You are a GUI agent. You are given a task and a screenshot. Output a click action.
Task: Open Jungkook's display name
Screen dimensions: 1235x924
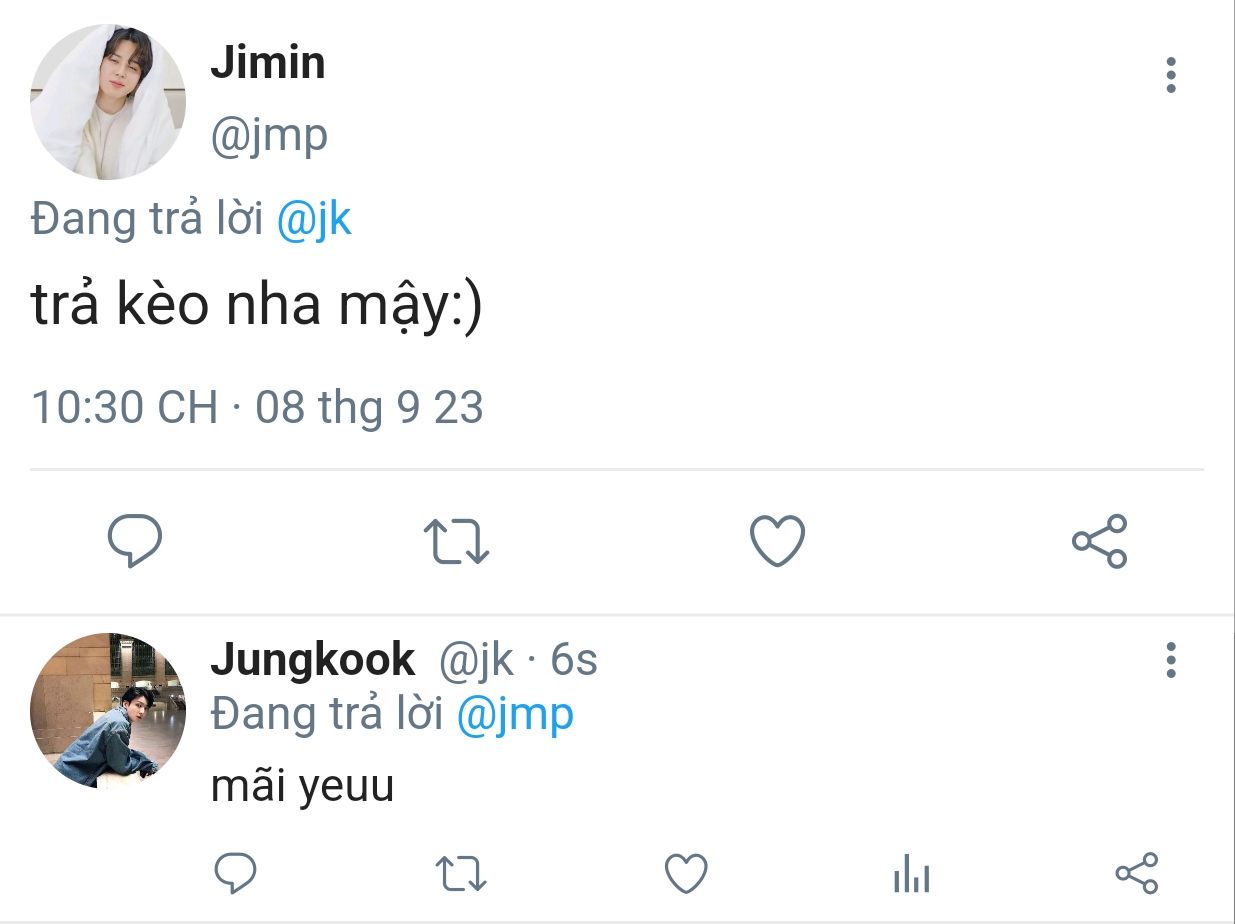(x=313, y=660)
